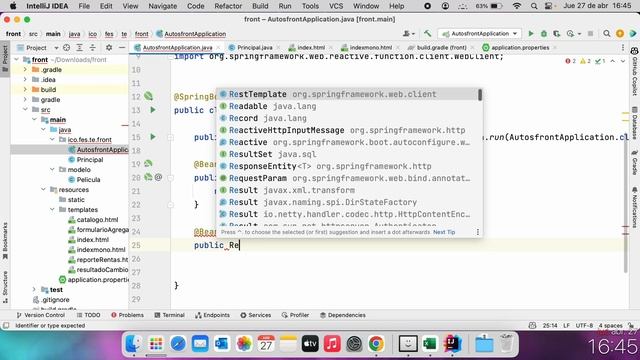This screenshot has height=360, width=640.
Task: Open Project panel settings gear
Action: coord(109,48)
